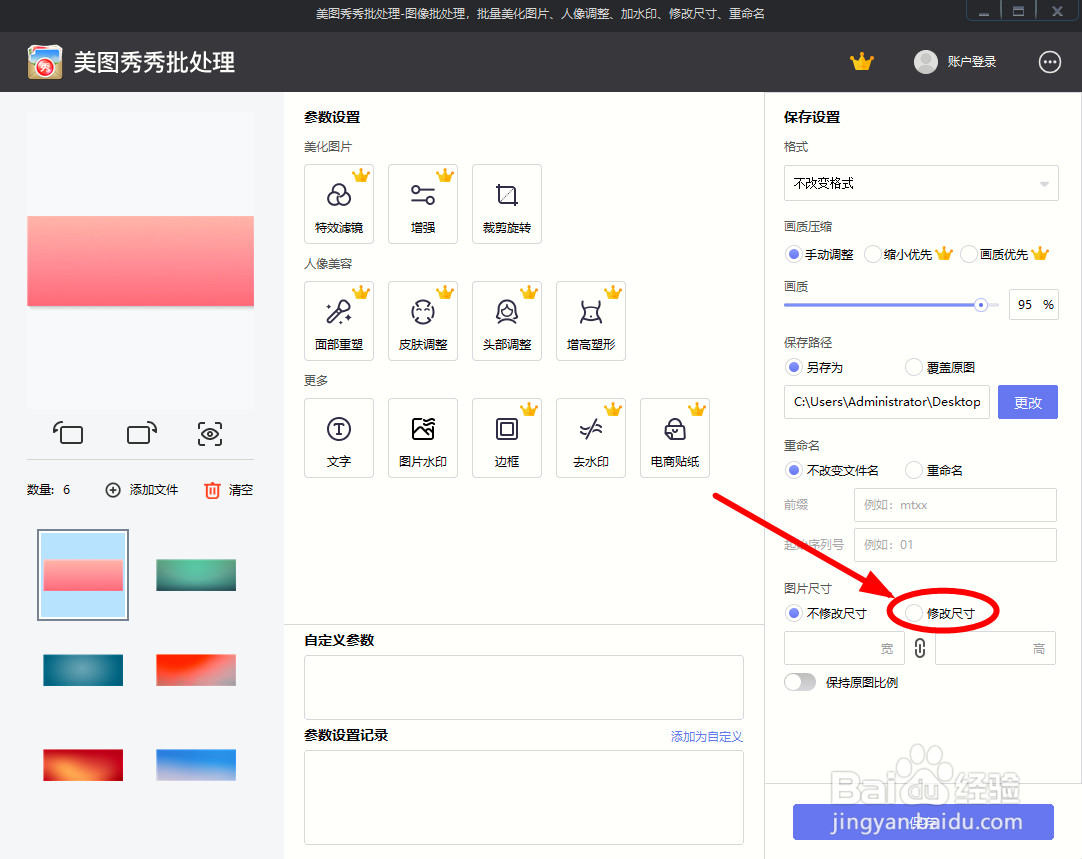1082x859 pixels.
Task: Click 清空 to clear the list
Action: [x=228, y=490]
